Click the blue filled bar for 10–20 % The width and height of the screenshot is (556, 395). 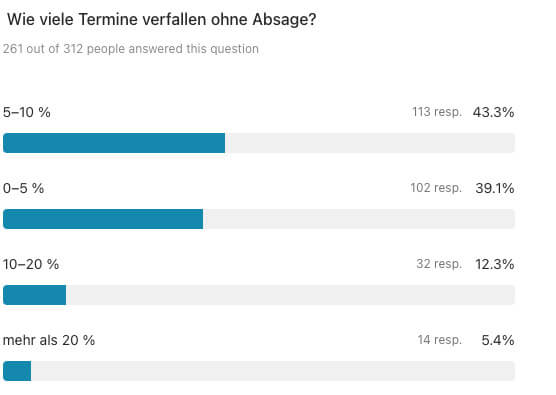(x=34, y=295)
